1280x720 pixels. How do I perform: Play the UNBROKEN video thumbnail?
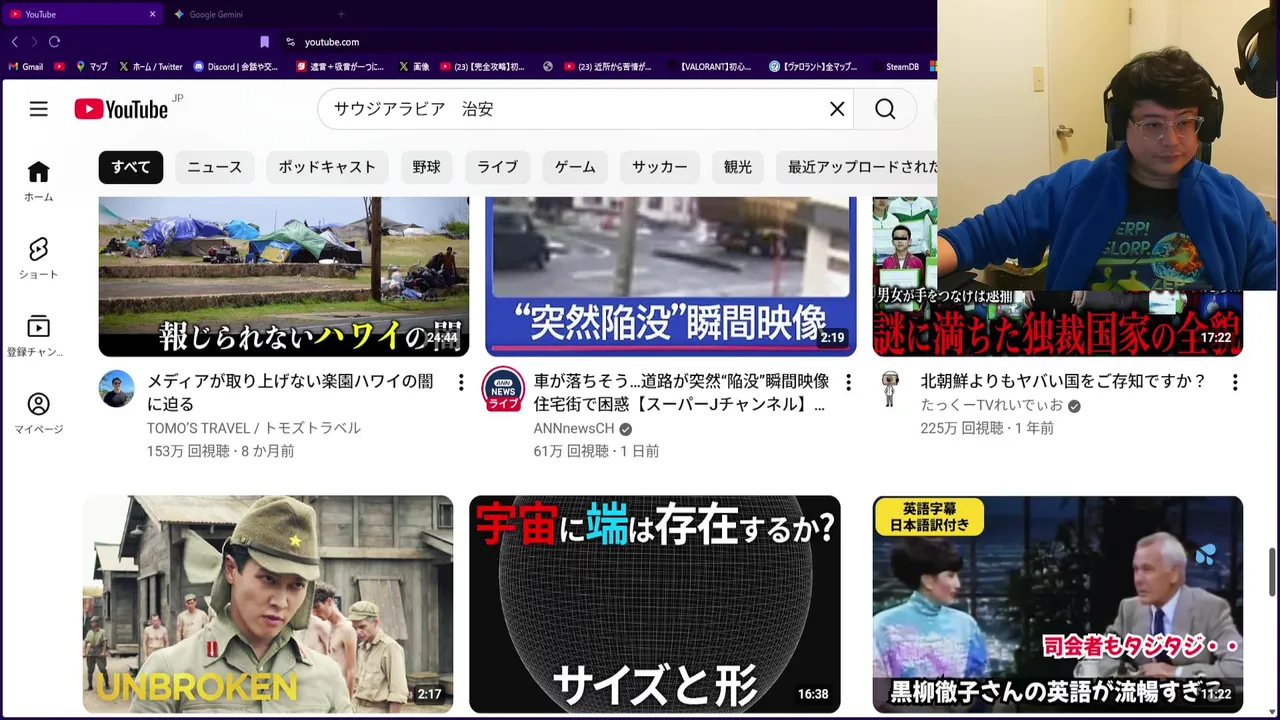[268, 604]
